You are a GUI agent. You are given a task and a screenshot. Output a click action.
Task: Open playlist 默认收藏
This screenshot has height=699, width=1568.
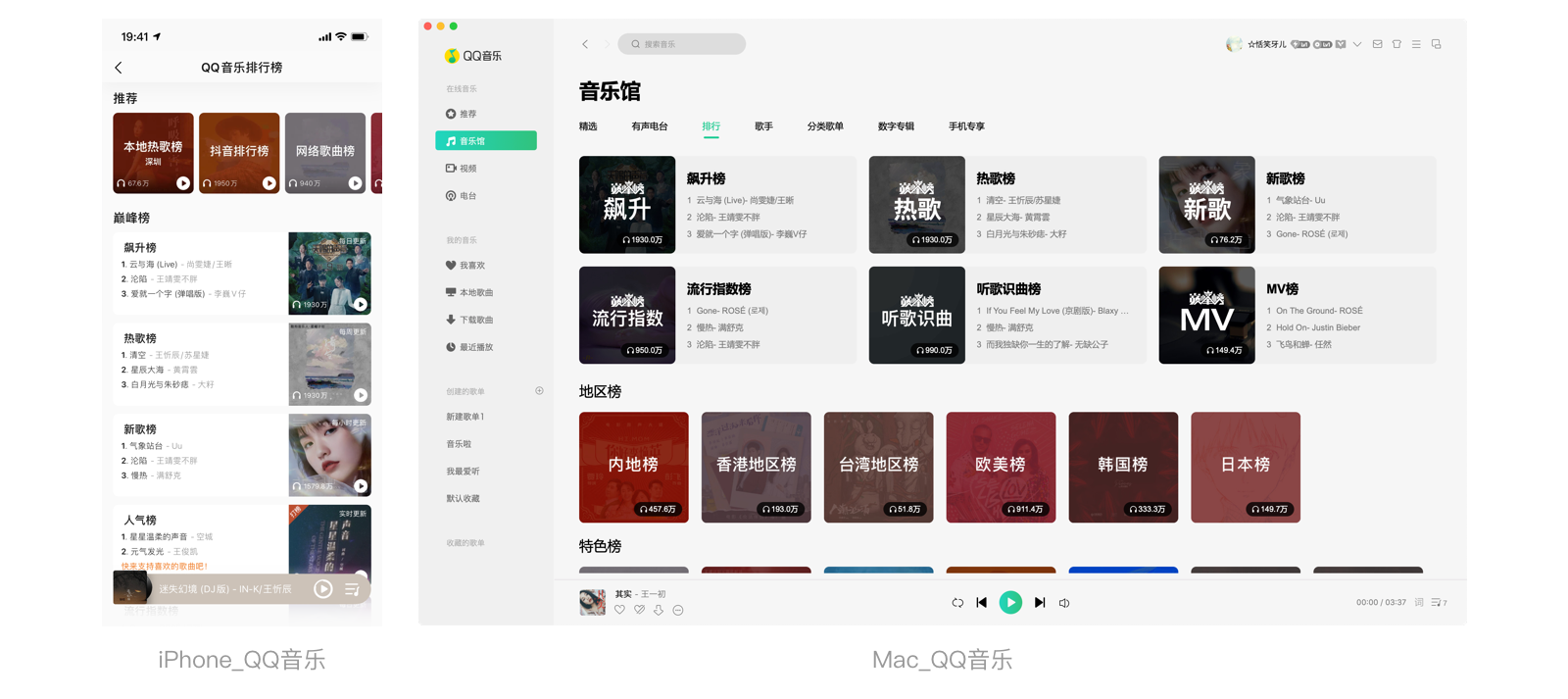point(463,499)
